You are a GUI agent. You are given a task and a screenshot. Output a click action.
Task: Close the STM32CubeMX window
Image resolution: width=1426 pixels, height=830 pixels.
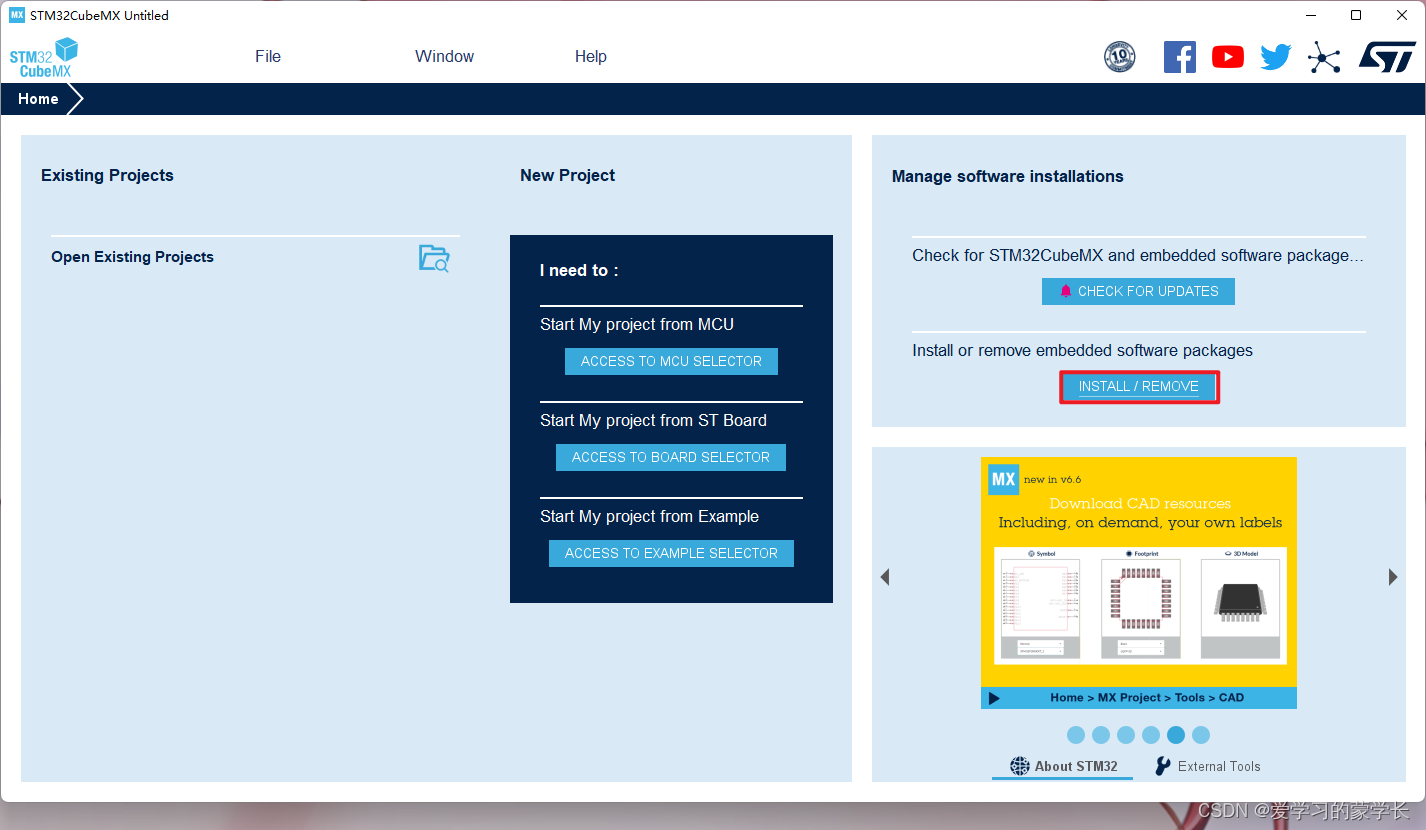tap(1402, 15)
